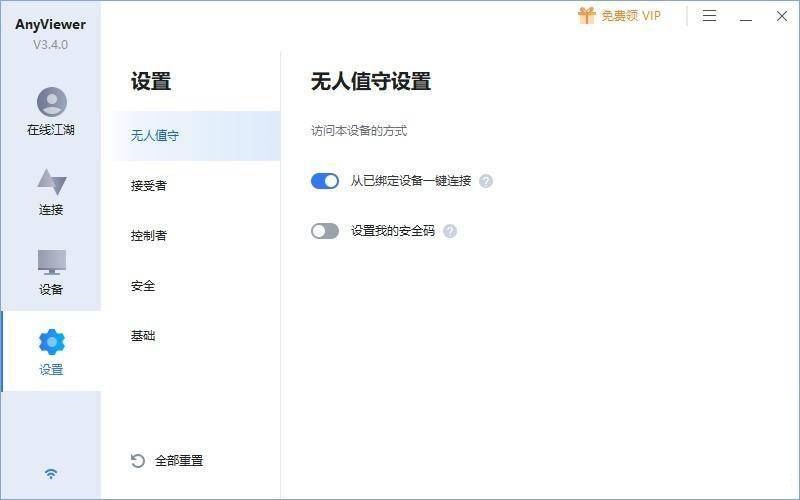800x500 pixels.
Task: Click the 在线江湖 profile avatar icon
Action: (51, 102)
